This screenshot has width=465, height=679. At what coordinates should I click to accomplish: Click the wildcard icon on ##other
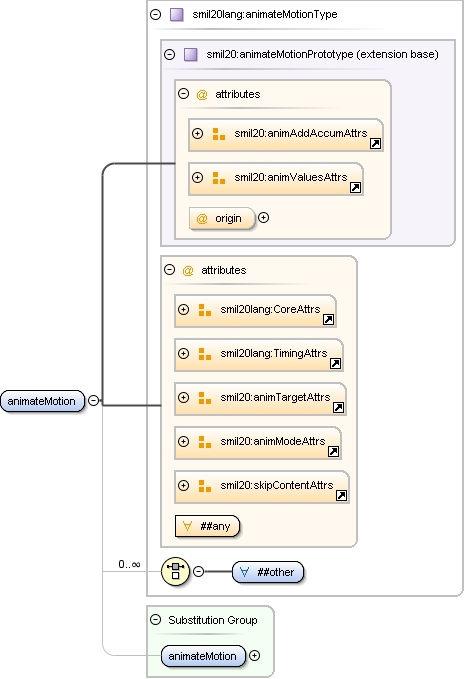tap(244, 572)
